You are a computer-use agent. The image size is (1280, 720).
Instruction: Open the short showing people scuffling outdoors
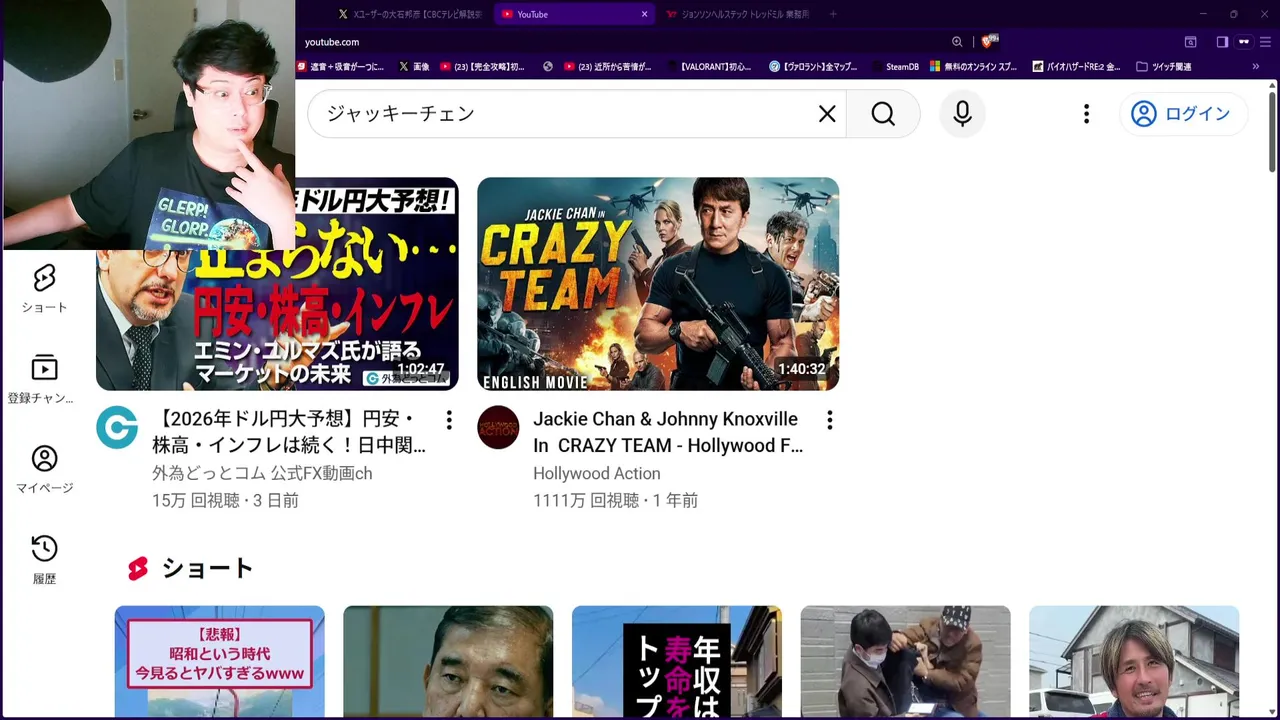point(905,662)
